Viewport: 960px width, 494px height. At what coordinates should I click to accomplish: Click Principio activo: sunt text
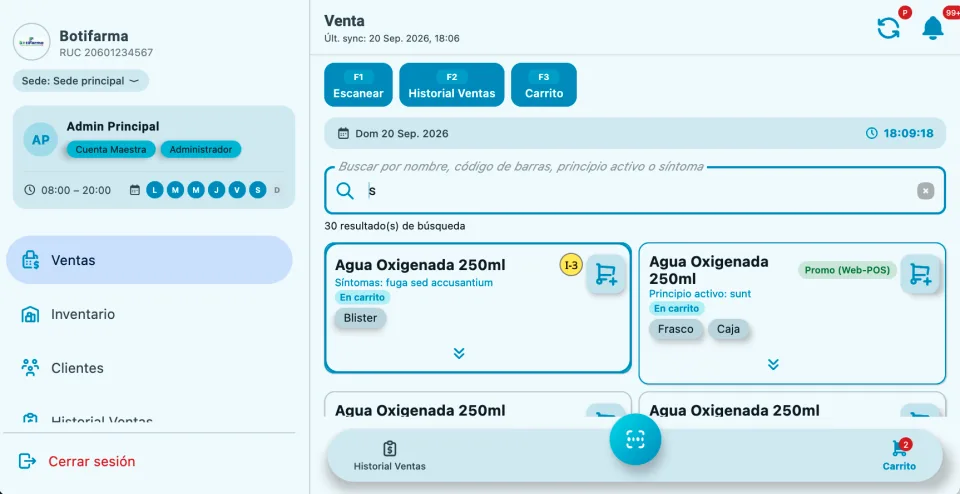700,294
